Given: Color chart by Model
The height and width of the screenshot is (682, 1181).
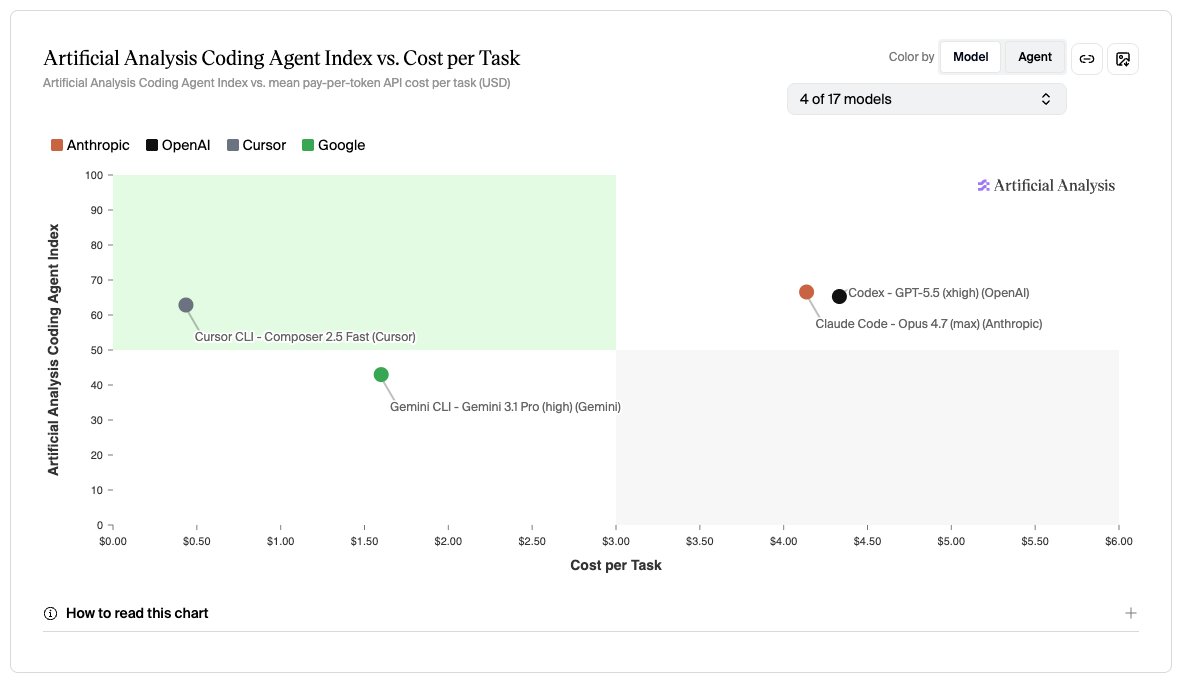Looking at the screenshot, I should pyautogui.click(x=970, y=57).
